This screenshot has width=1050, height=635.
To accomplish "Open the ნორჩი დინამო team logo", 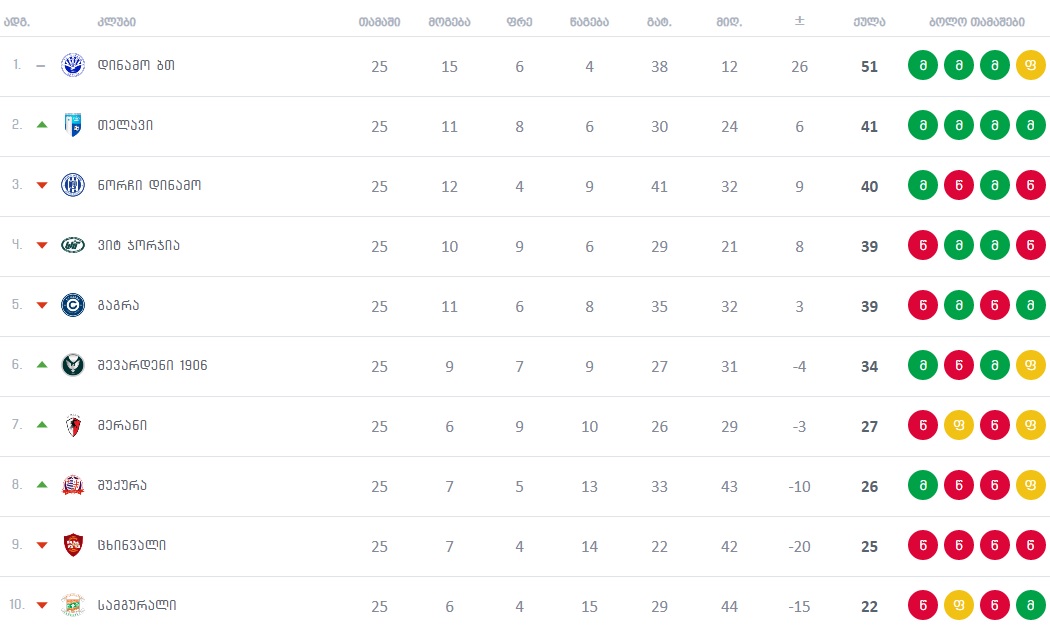I will pyautogui.click(x=73, y=185).
